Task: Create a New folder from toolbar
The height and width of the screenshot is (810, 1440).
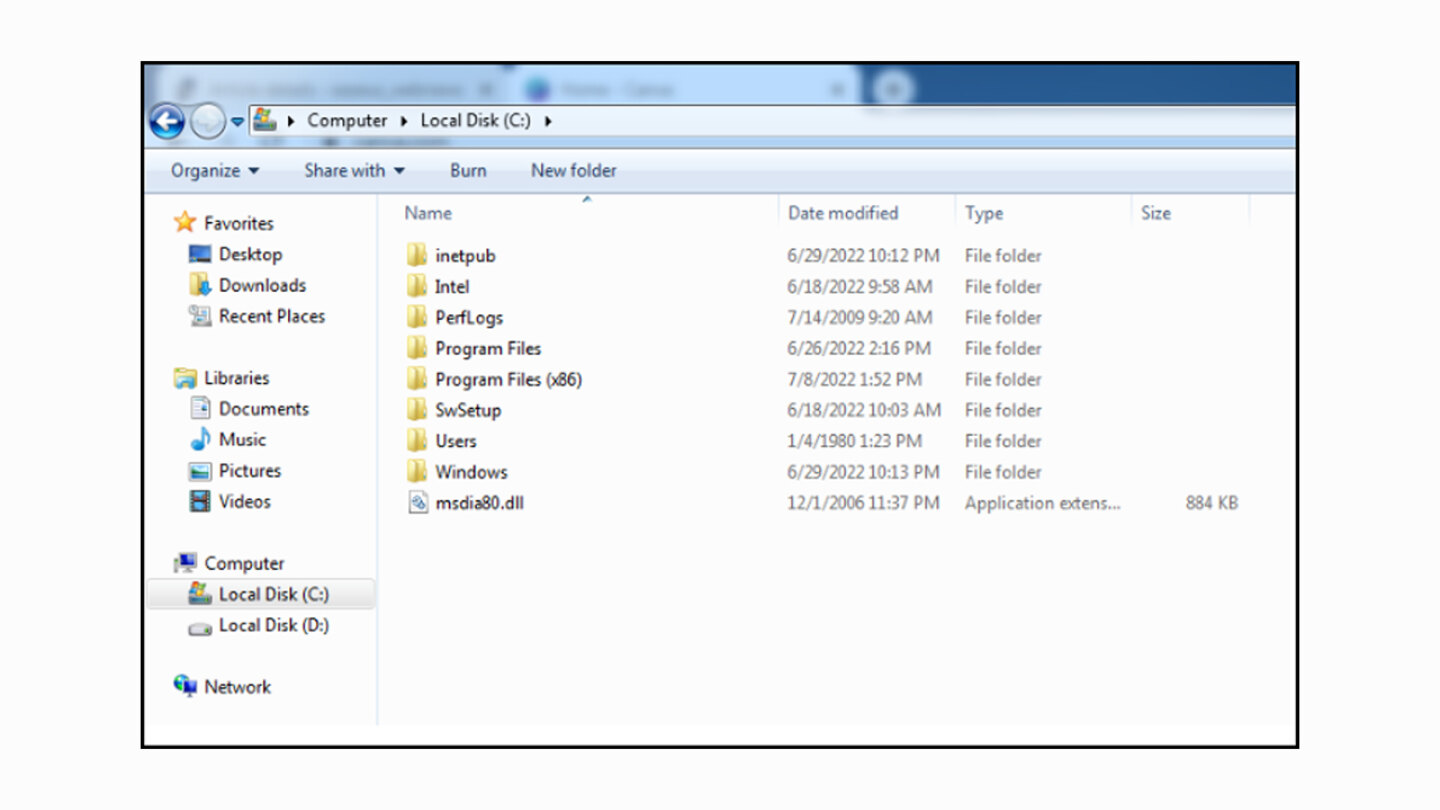Action: point(573,171)
